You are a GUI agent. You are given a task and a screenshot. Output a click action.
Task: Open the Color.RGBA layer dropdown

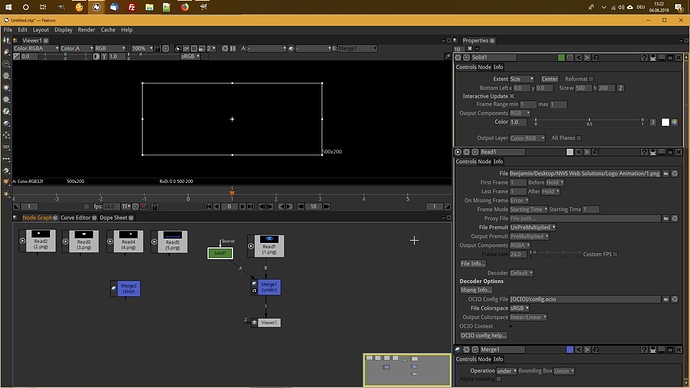36,48
